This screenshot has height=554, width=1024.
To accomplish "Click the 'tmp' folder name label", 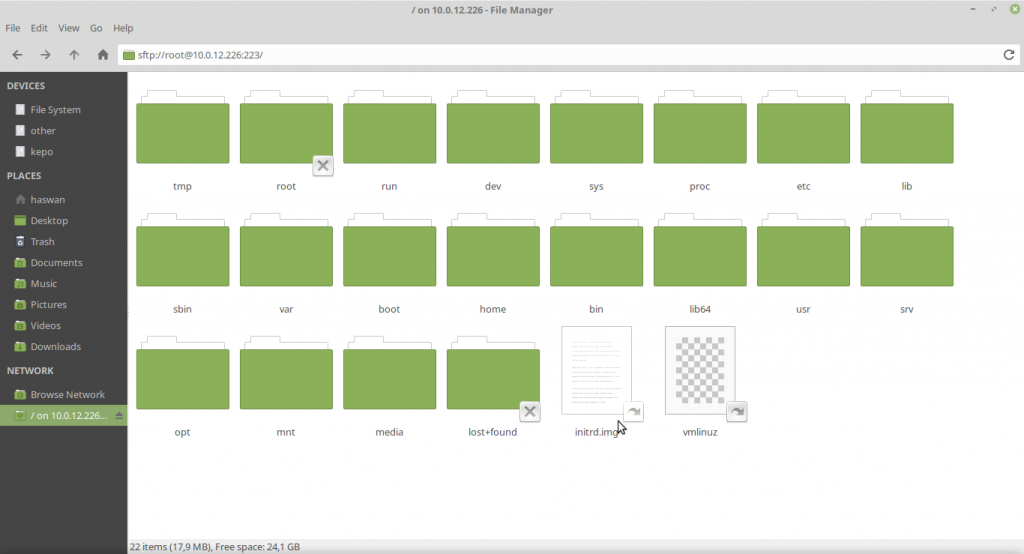I will (182, 186).
